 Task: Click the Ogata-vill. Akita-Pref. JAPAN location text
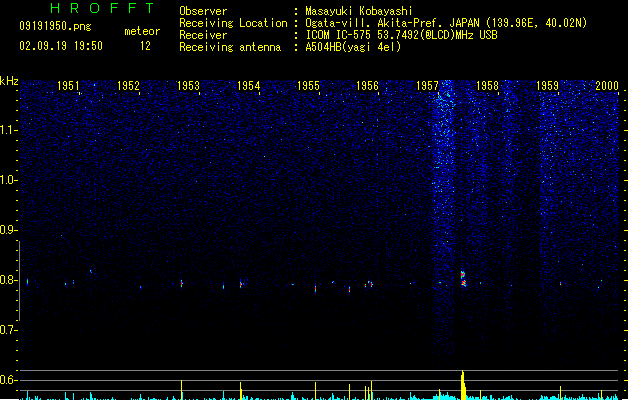pyautogui.click(x=446, y=23)
